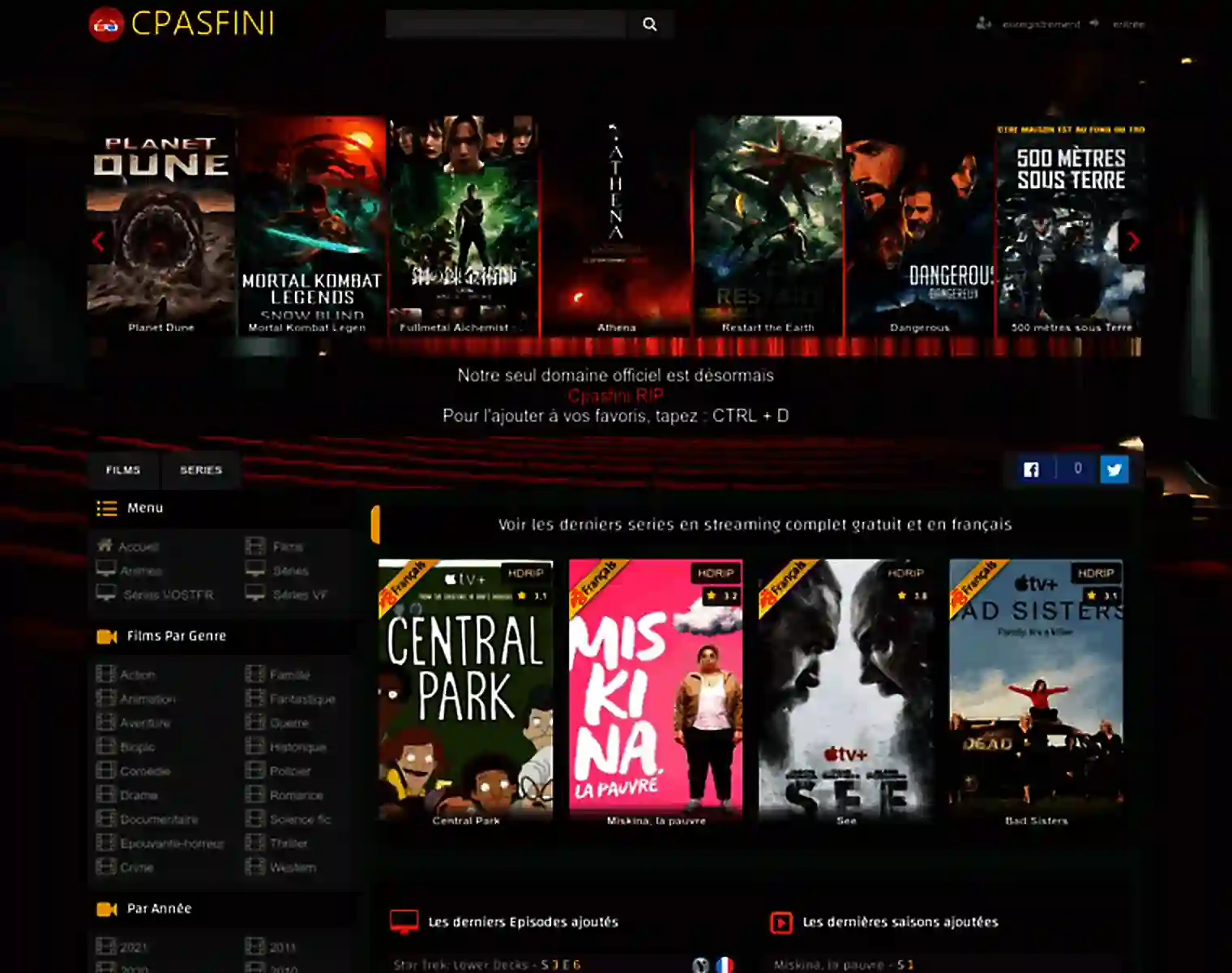Open the See series card

(x=846, y=693)
